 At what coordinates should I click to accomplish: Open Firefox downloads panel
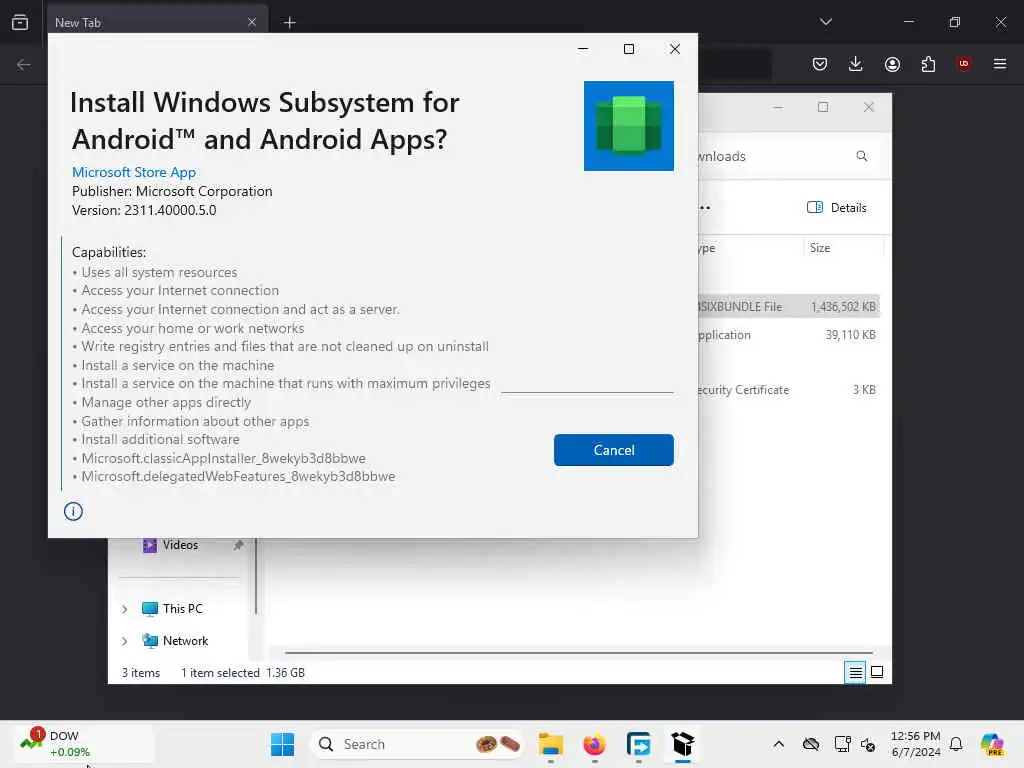[856, 64]
